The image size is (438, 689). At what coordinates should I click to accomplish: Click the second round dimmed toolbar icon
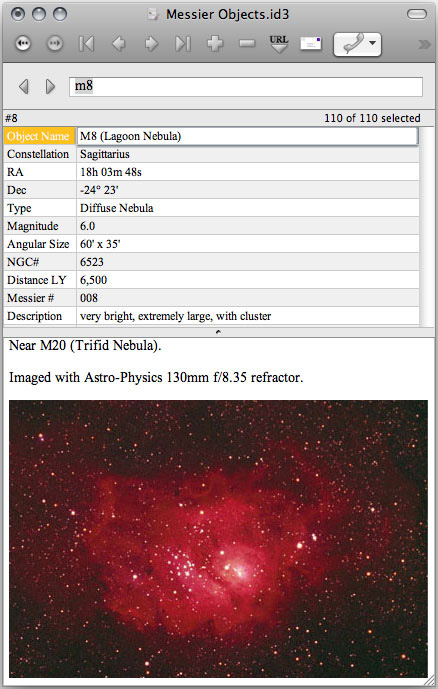pos(54,44)
